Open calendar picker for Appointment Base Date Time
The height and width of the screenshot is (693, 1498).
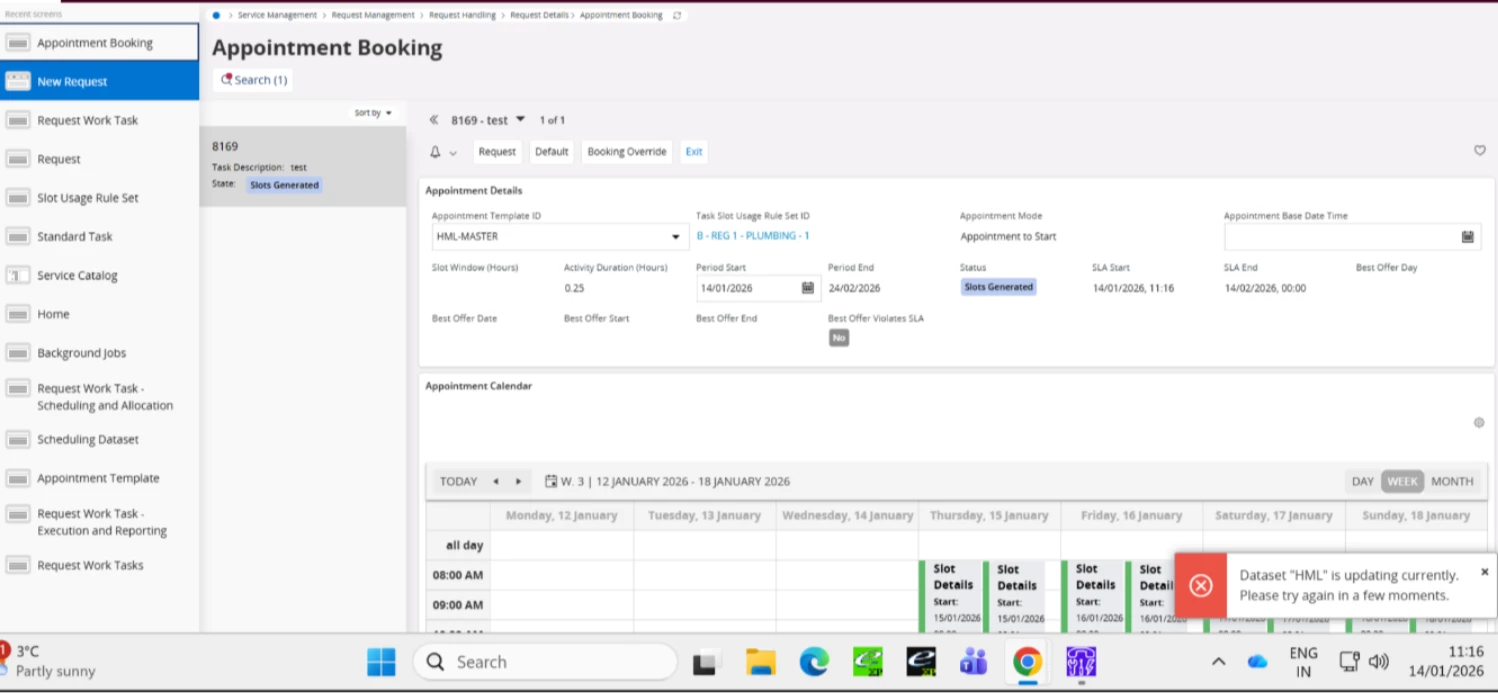point(1467,237)
